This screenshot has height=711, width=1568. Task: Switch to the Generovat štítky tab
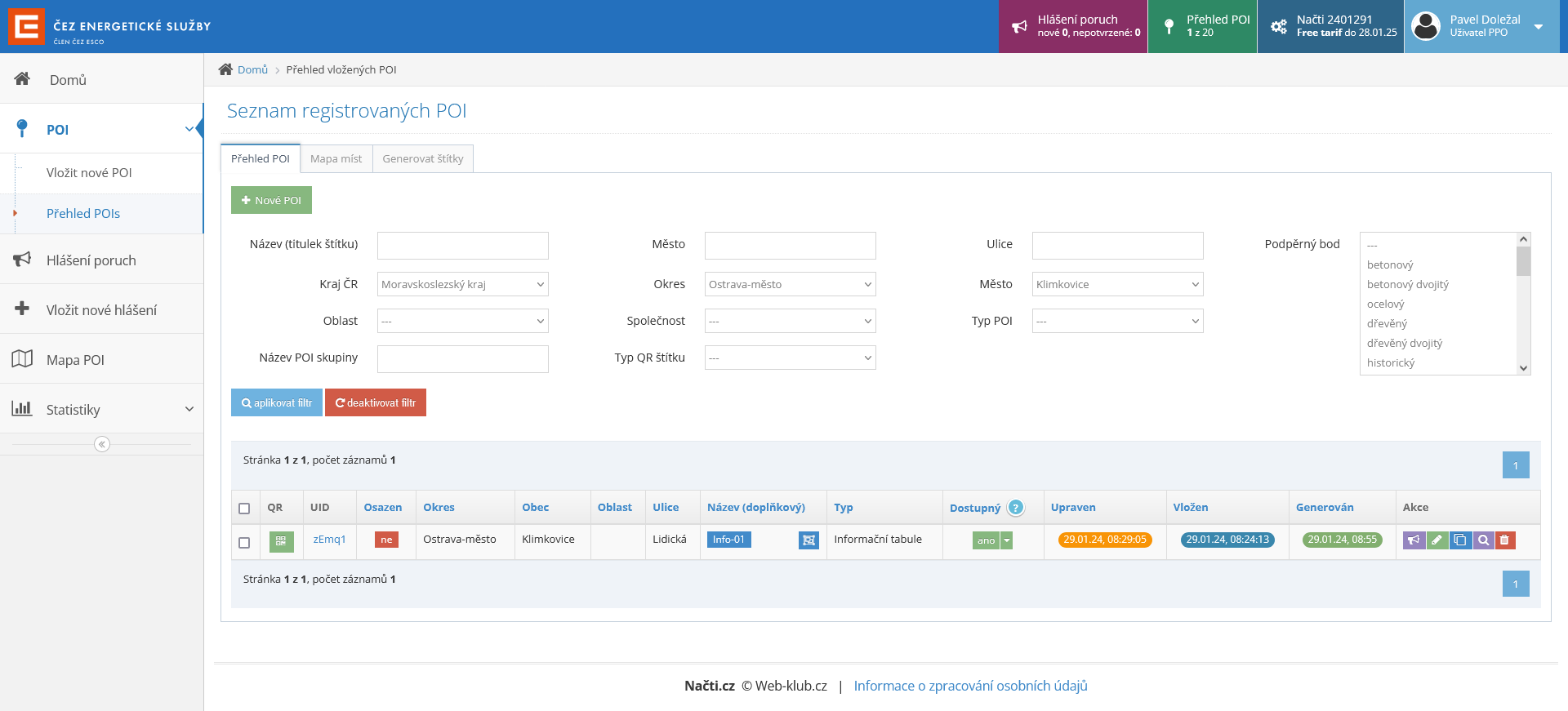[422, 159]
